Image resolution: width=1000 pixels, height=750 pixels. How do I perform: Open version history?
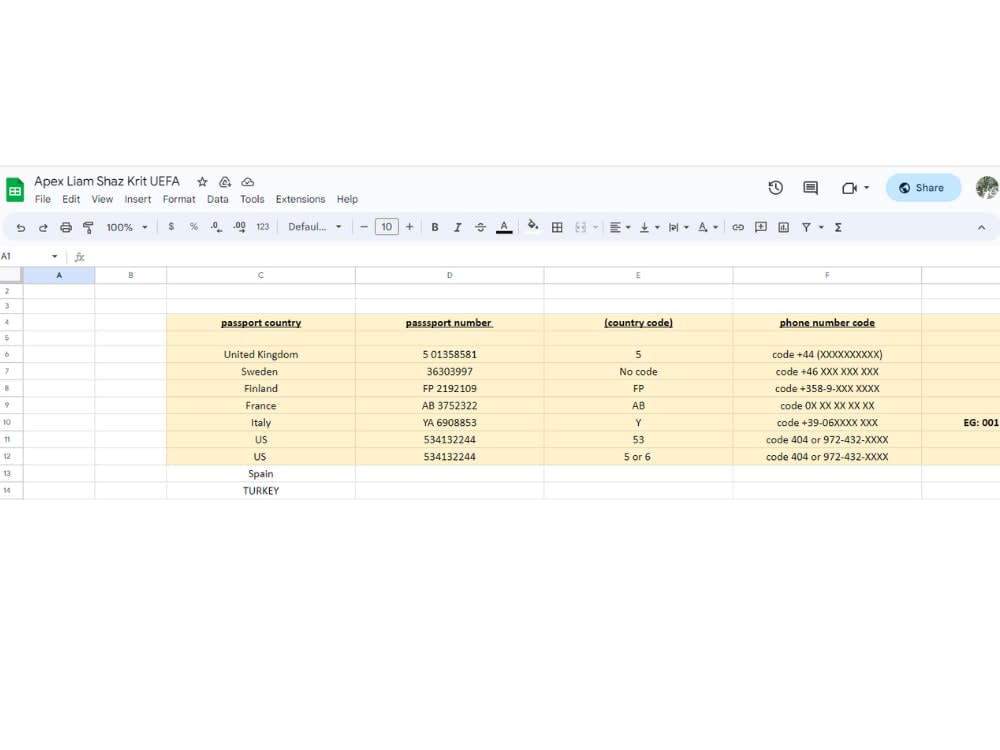pos(776,187)
